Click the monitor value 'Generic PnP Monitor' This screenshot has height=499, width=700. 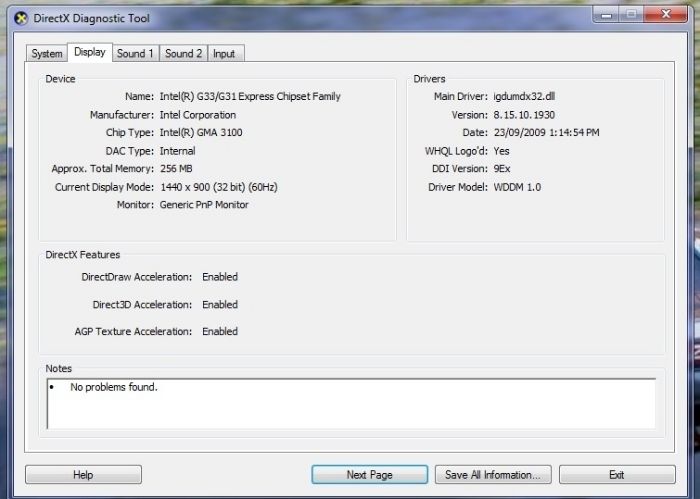(x=204, y=205)
